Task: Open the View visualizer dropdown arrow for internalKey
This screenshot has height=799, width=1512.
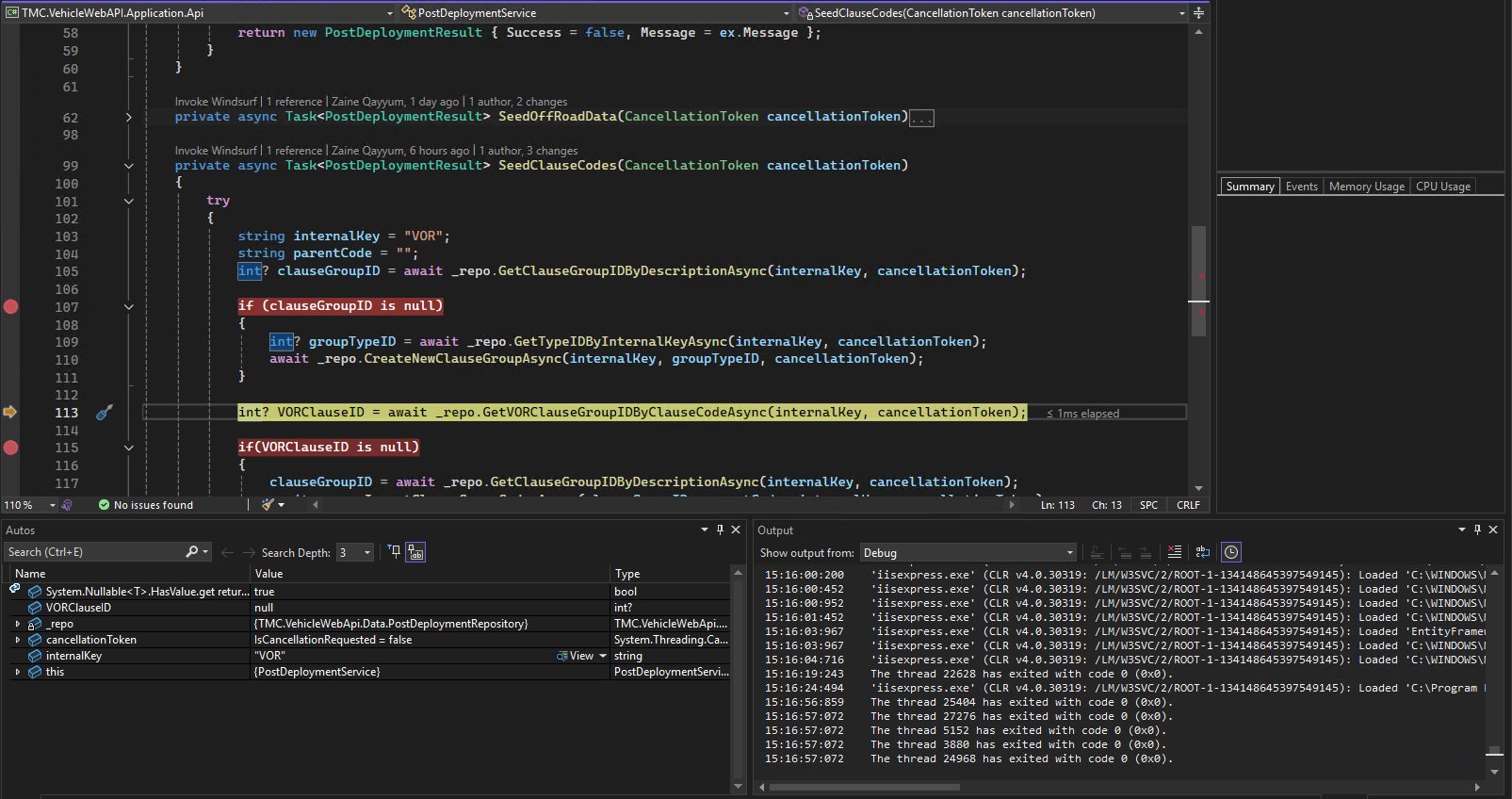Action: tap(603, 656)
